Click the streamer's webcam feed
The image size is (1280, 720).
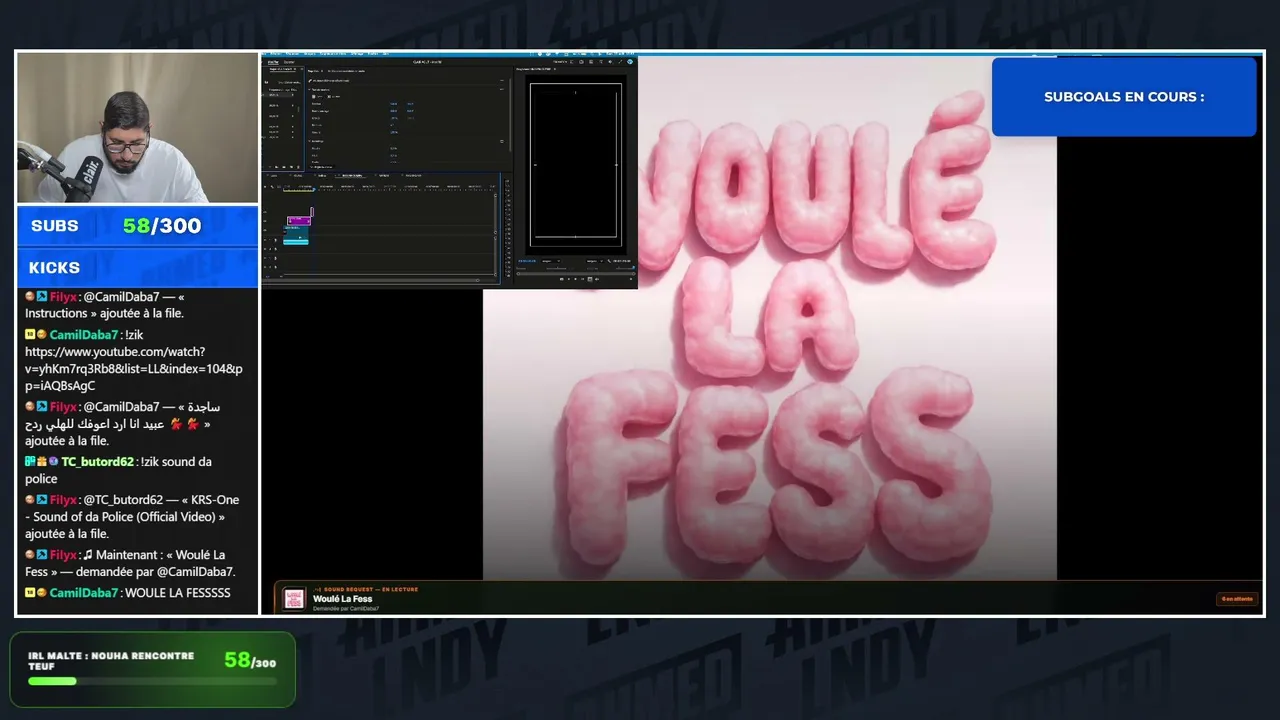(138, 128)
